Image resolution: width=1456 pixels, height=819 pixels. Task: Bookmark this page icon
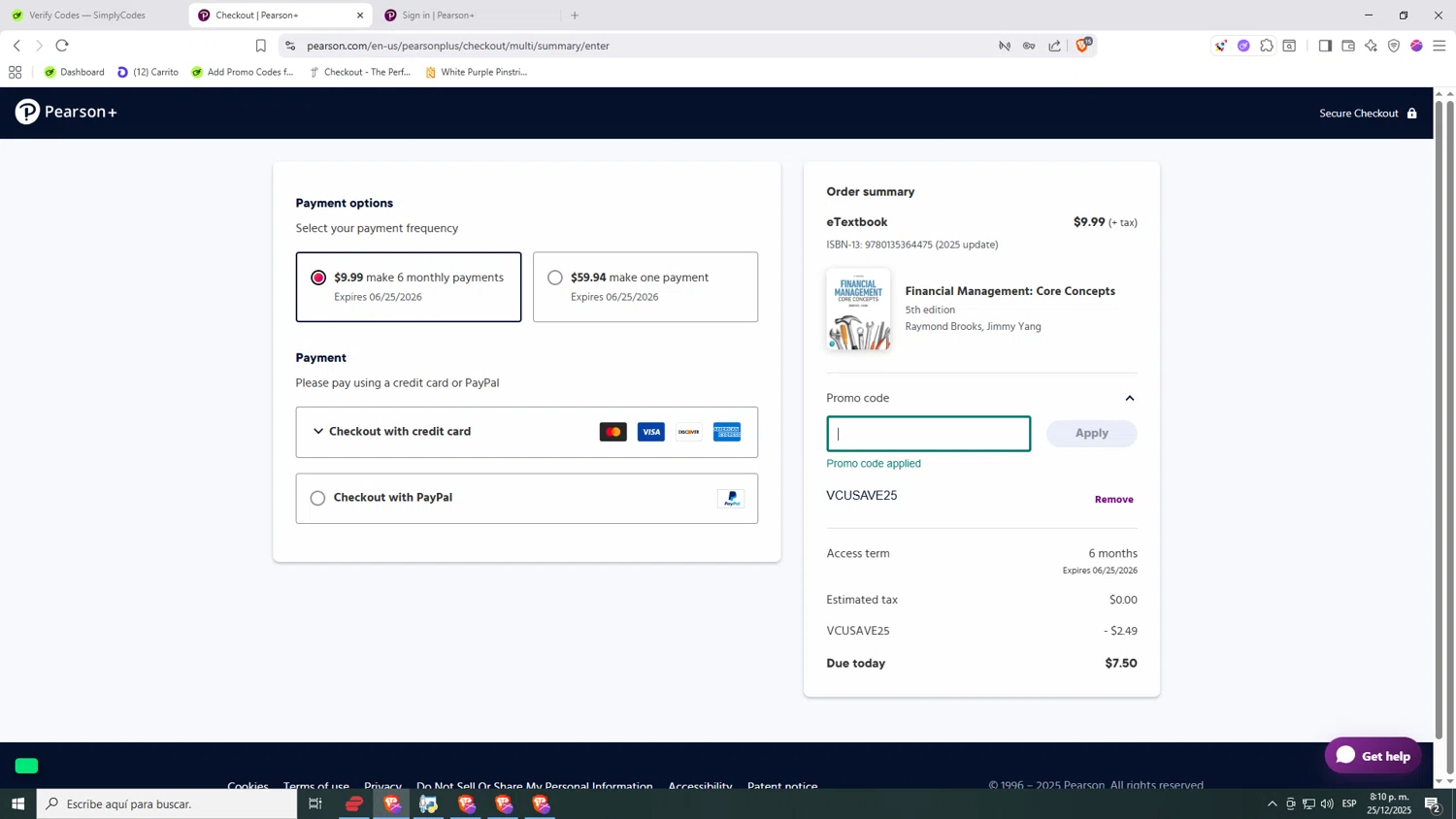pos(260,46)
